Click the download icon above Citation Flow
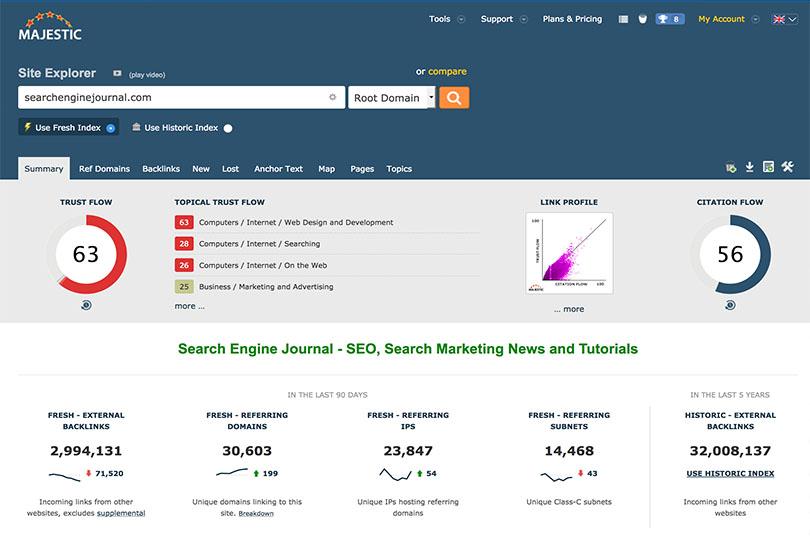The image size is (810, 540). [x=768, y=167]
